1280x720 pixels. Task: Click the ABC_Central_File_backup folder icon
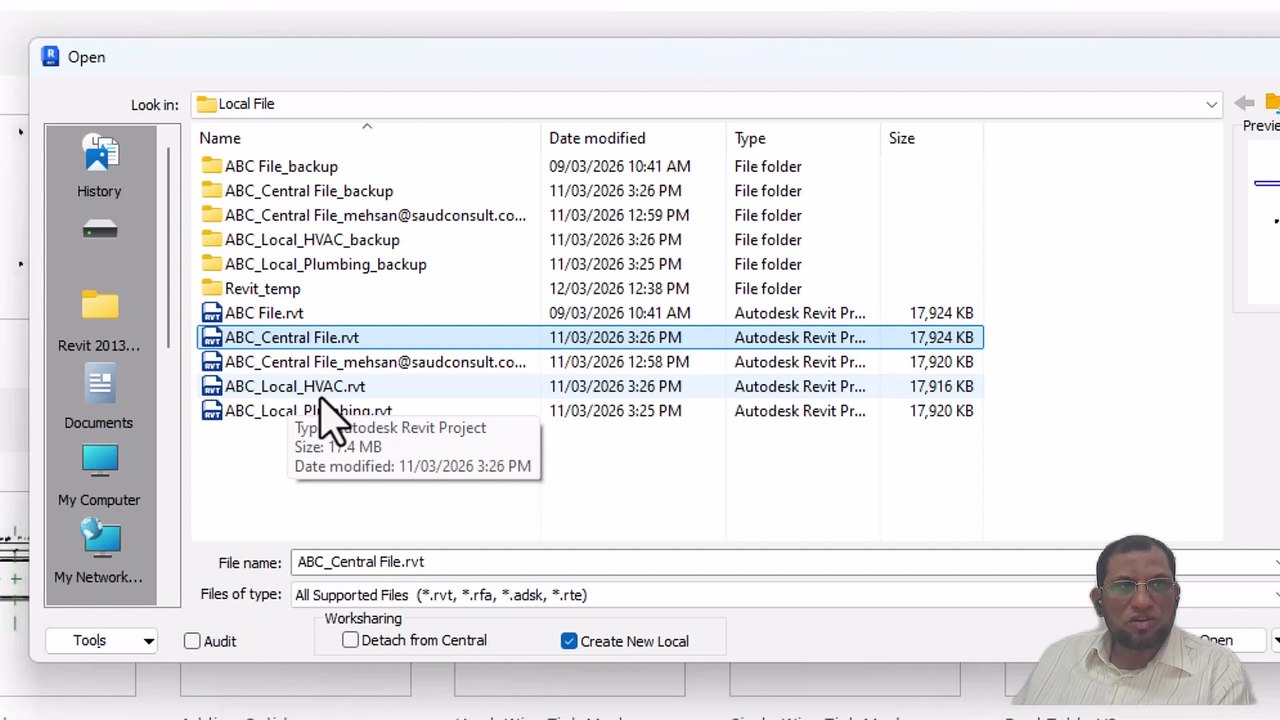[211, 191]
